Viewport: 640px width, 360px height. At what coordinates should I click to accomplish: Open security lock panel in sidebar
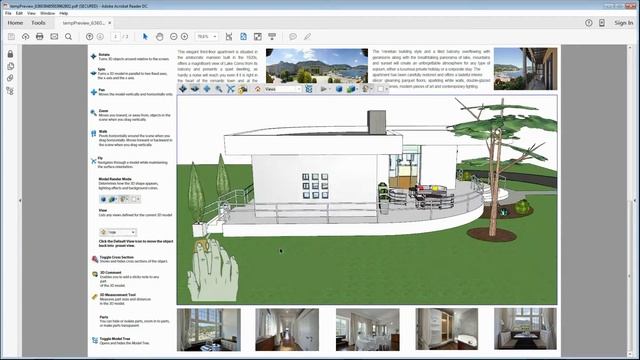coord(10,54)
